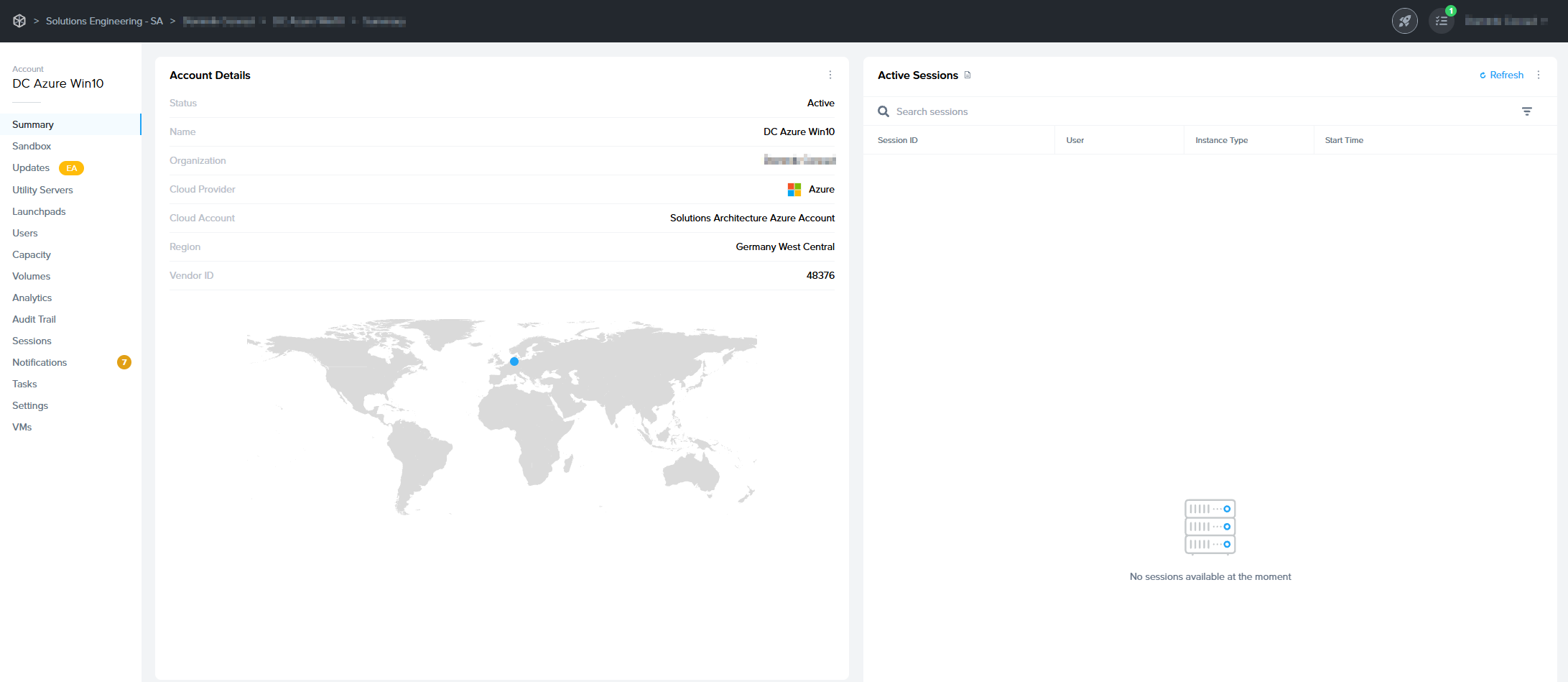Click the cube logo home icon
This screenshot has width=1568, height=682.
pyautogui.click(x=19, y=21)
